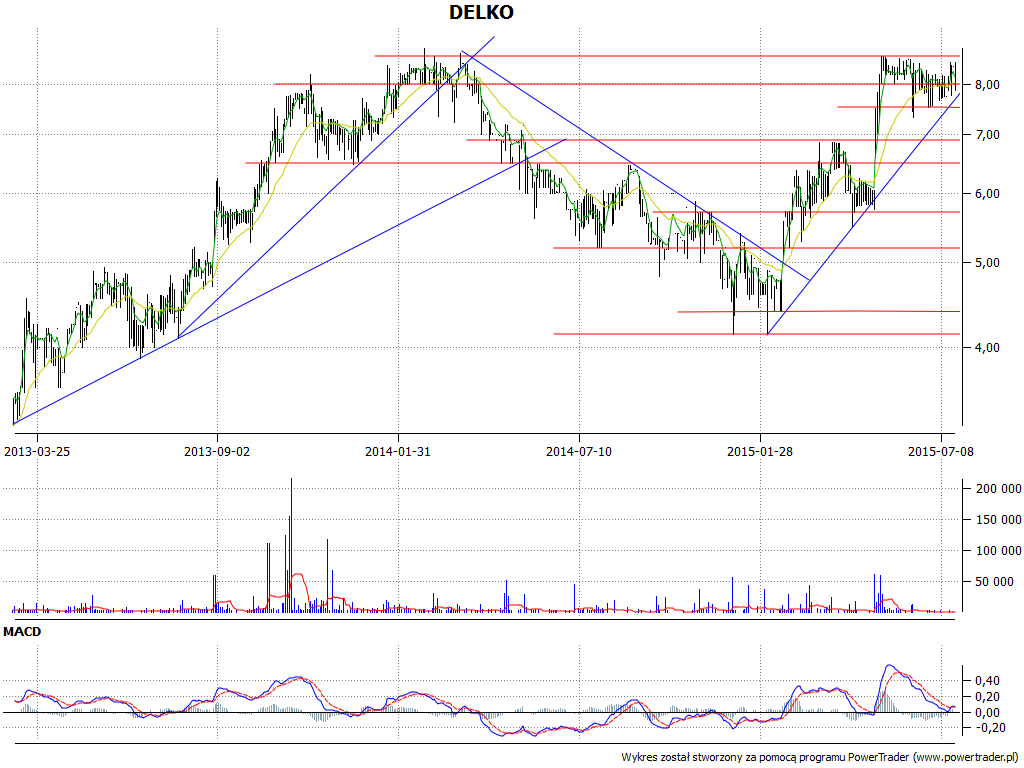This screenshot has height=768, width=1024.
Task: Click the DELKO chart title
Action: tap(481, 12)
